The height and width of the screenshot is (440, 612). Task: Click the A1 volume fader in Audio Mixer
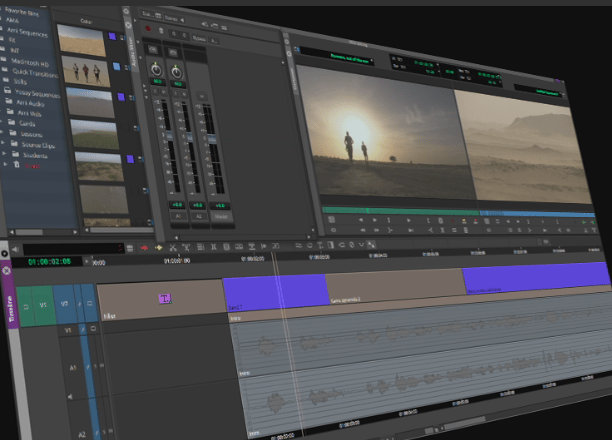[169, 135]
